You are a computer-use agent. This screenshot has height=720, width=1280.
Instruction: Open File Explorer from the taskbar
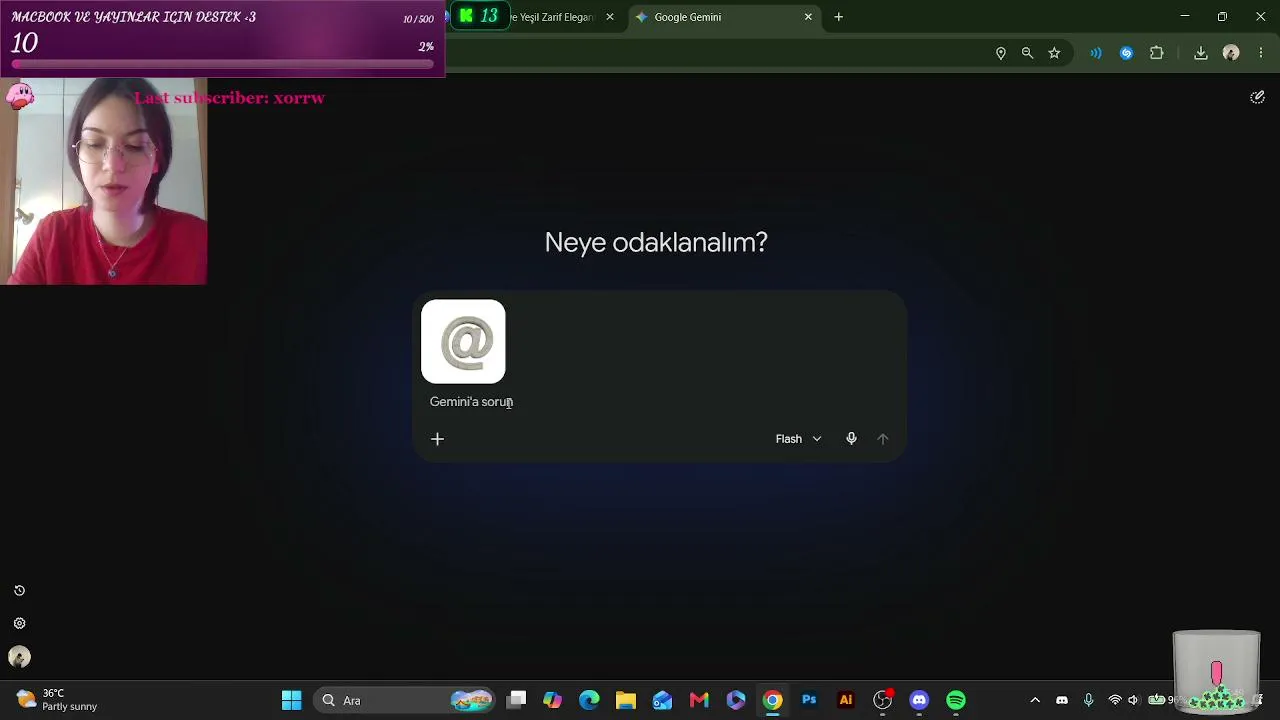(x=626, y=700)
